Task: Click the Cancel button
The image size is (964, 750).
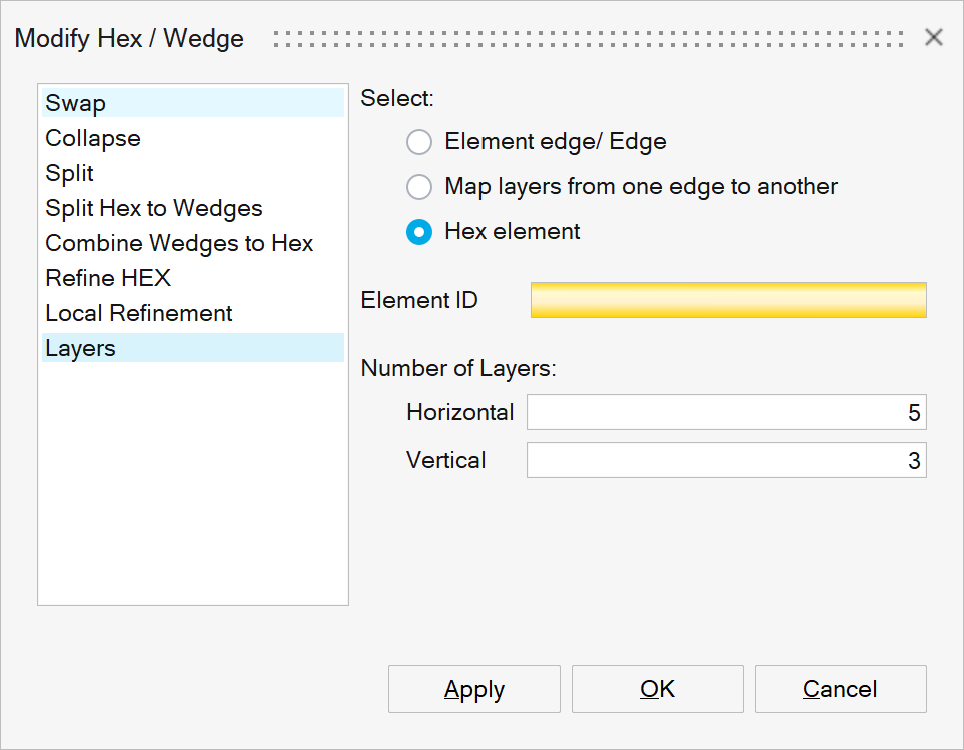Action: pos(840,689)
